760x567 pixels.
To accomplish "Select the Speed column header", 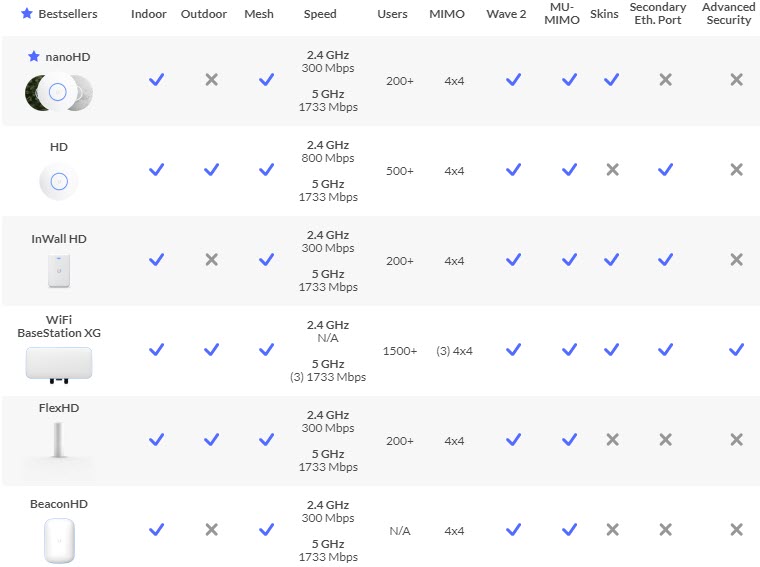I will (320, 14).
